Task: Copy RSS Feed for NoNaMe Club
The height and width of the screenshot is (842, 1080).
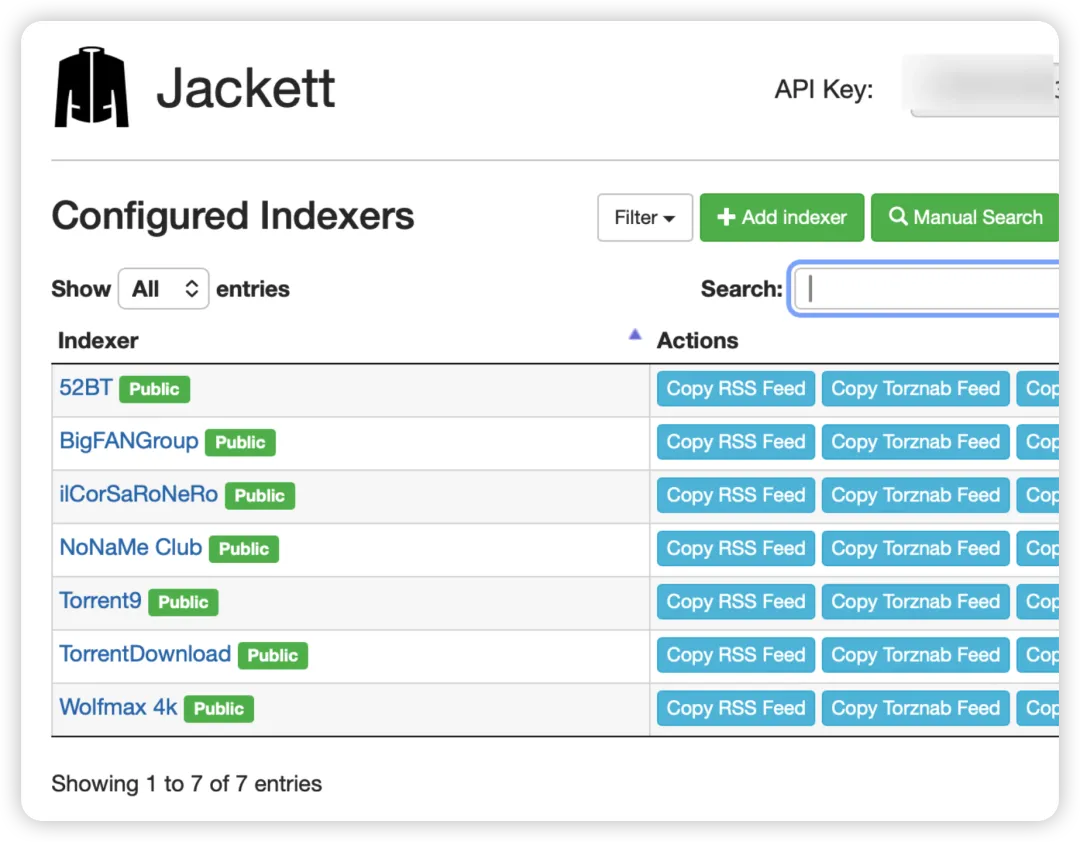Action: coord(736,548)
